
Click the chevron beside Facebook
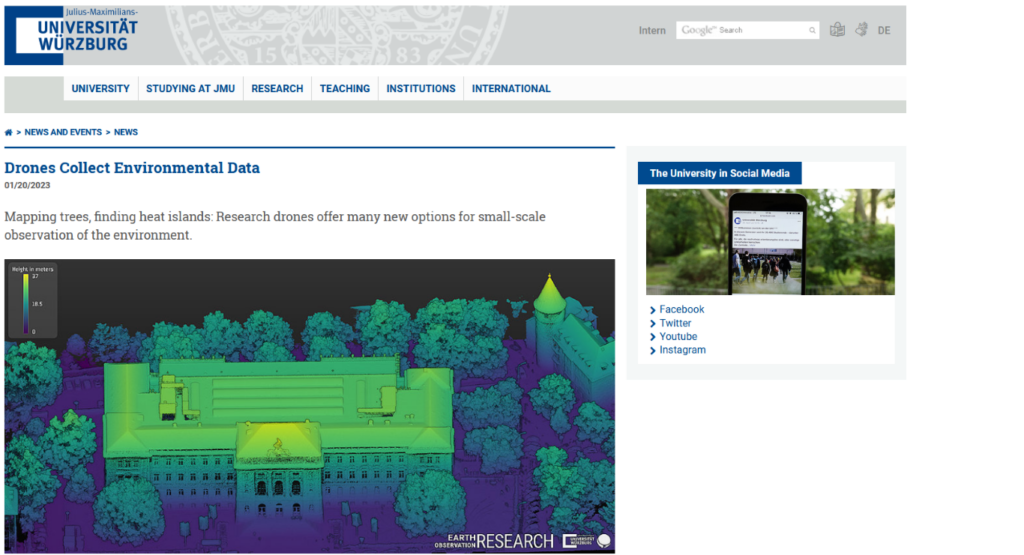coord(652,310)
